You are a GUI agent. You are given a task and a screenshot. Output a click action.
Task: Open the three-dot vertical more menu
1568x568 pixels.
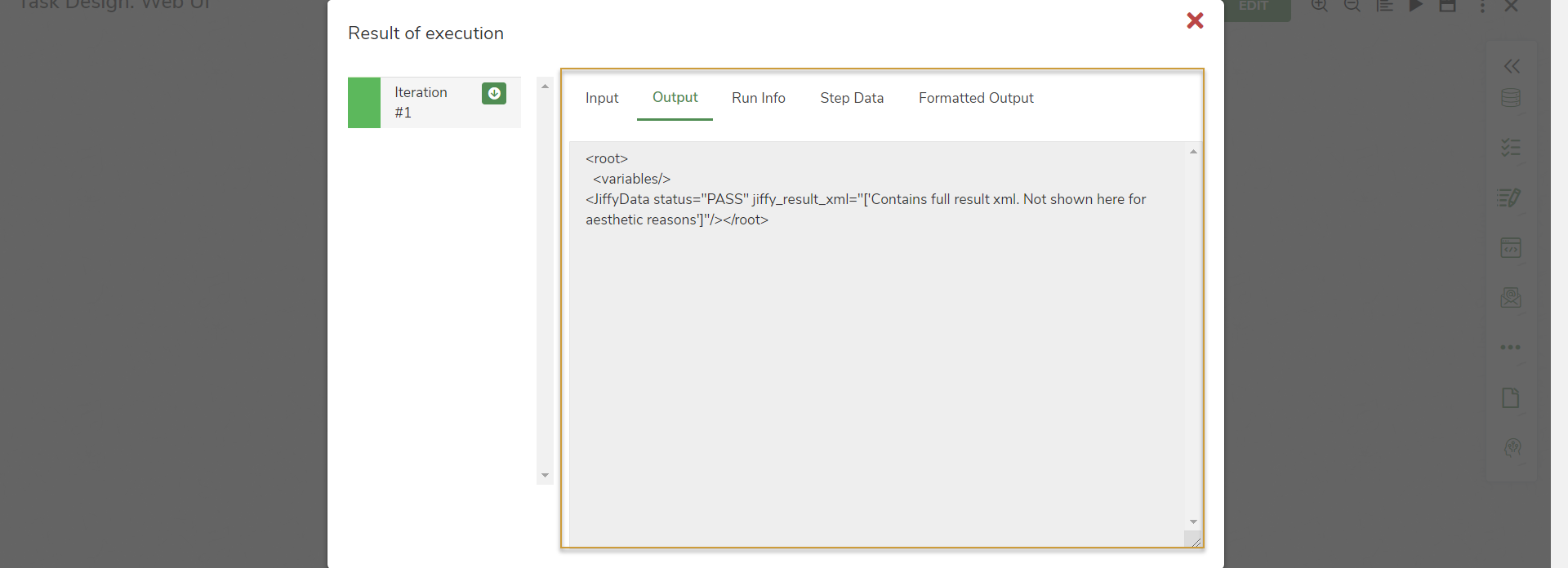(1482, 7)
